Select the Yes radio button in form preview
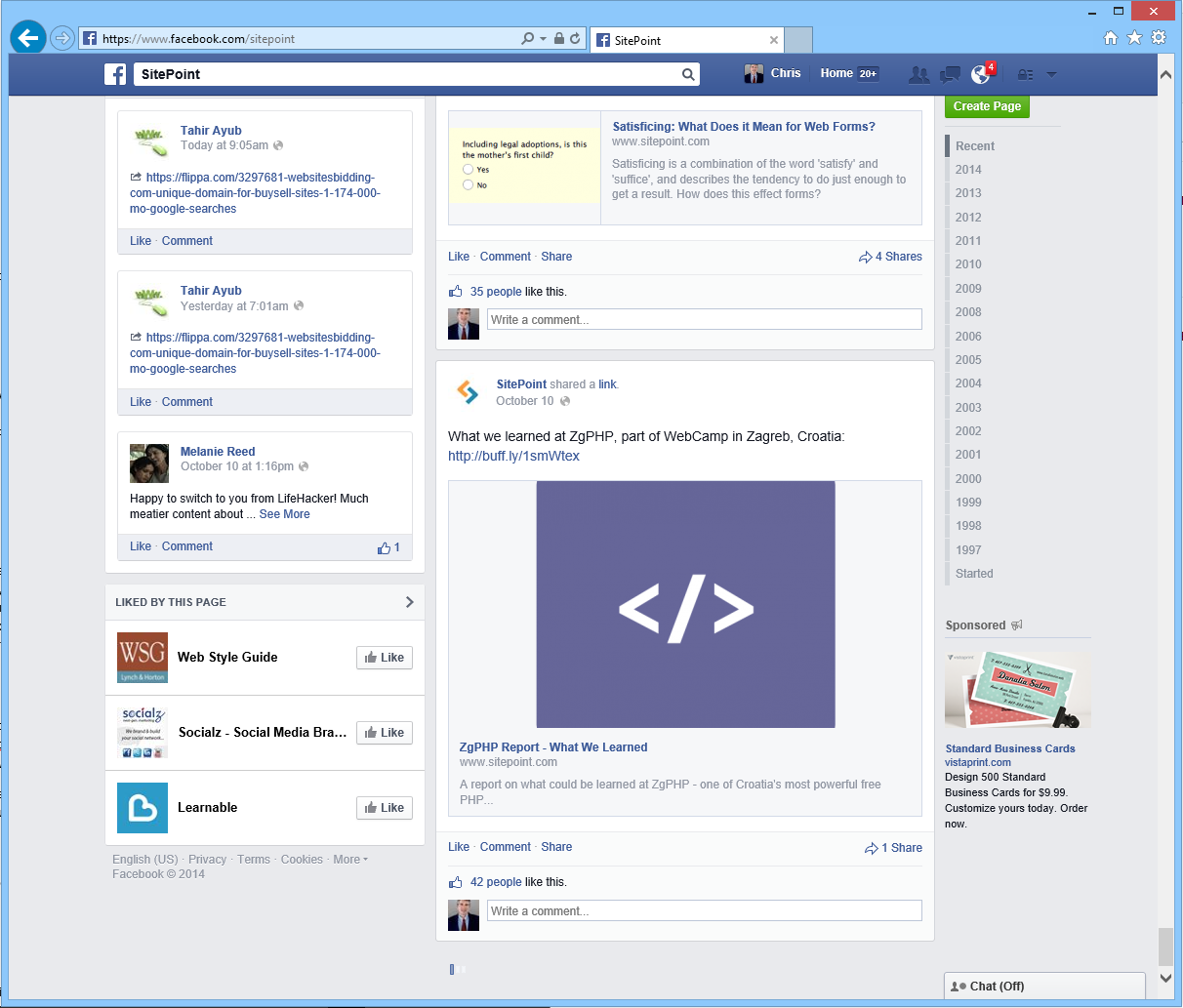The image size is (1183, 1008). pos(469,170)
